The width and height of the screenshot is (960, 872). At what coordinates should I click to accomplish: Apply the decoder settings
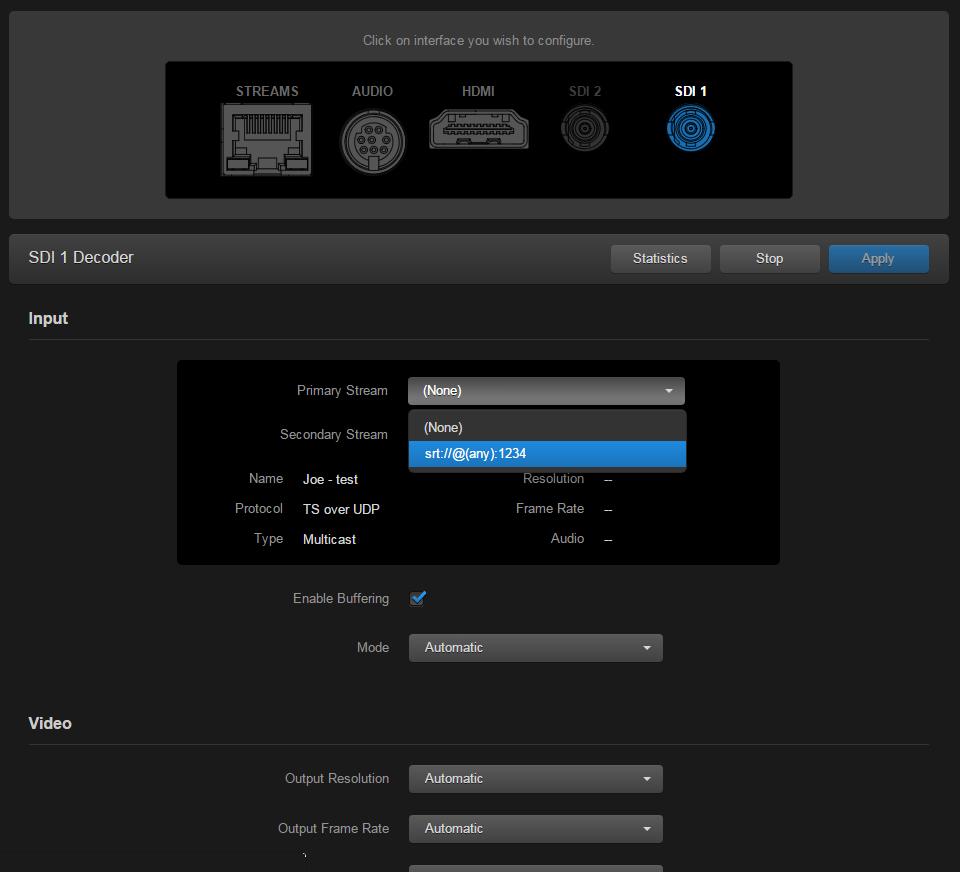click(x=878, y=258)
